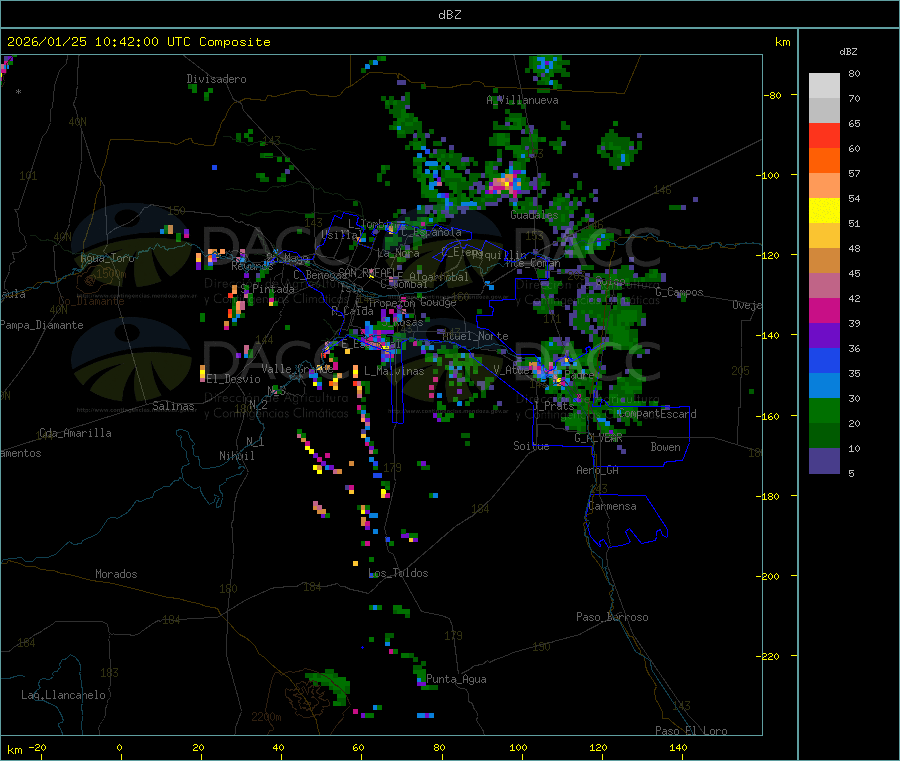Click the Cda_Amarilla label
Viewport: 900px width, 761px height.
[x=75, y=433]
